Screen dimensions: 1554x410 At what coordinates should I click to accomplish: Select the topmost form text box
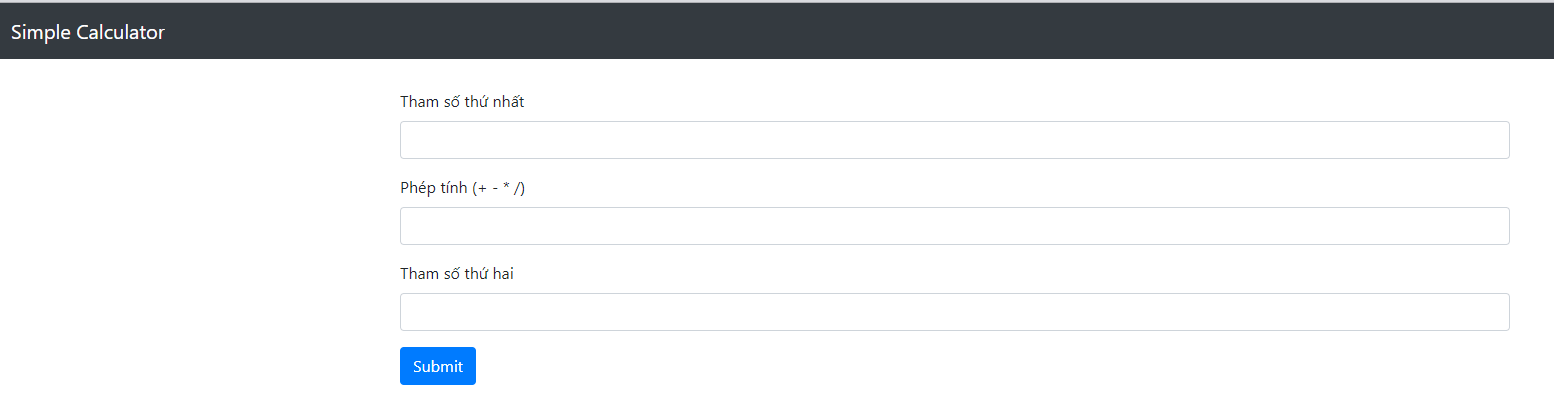954,140
